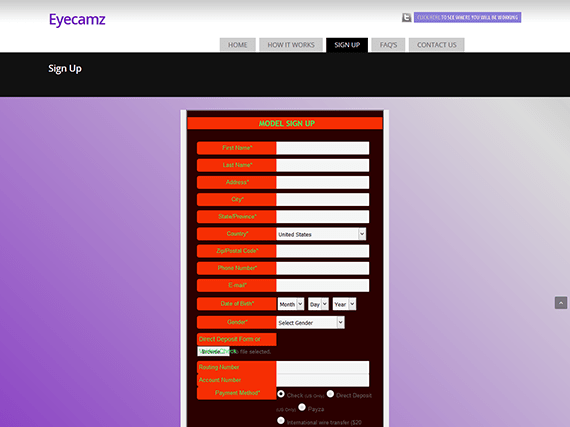Open the FAQ'S tab
This screenshot has height=427, width=570.
click(388, 45)
